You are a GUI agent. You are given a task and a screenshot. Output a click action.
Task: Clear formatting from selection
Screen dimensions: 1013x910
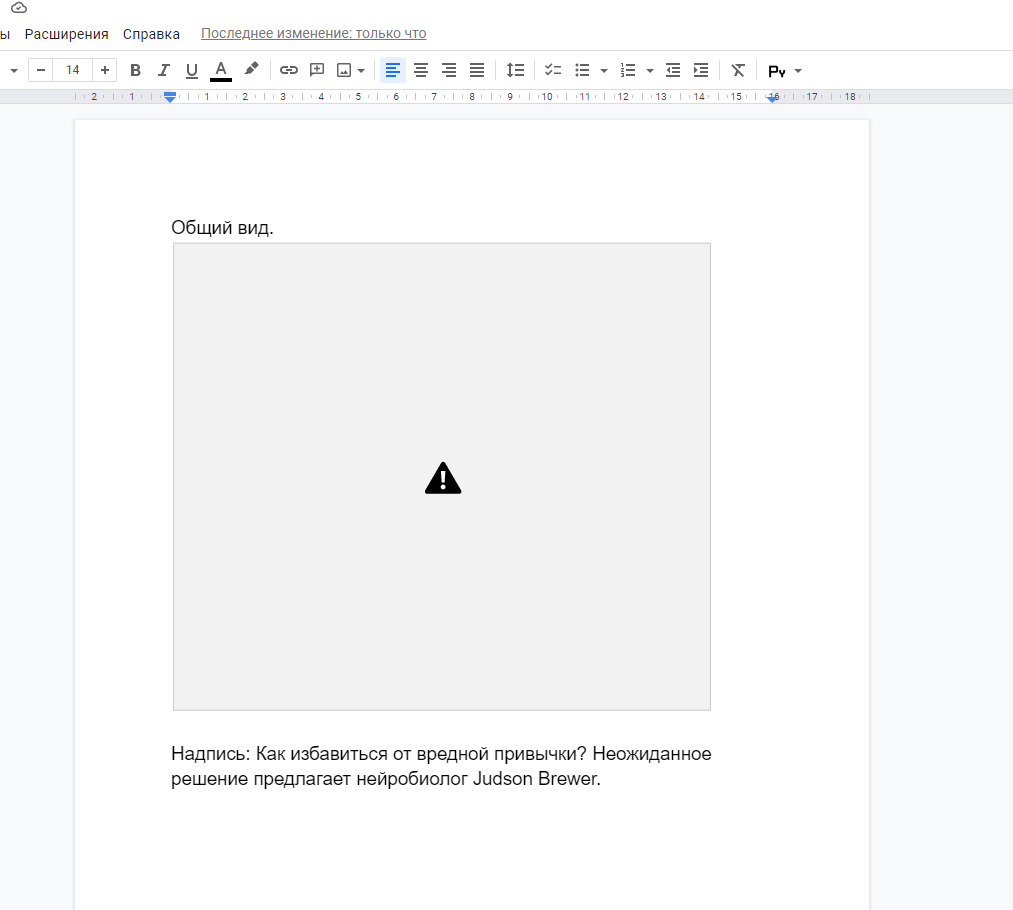738,70
